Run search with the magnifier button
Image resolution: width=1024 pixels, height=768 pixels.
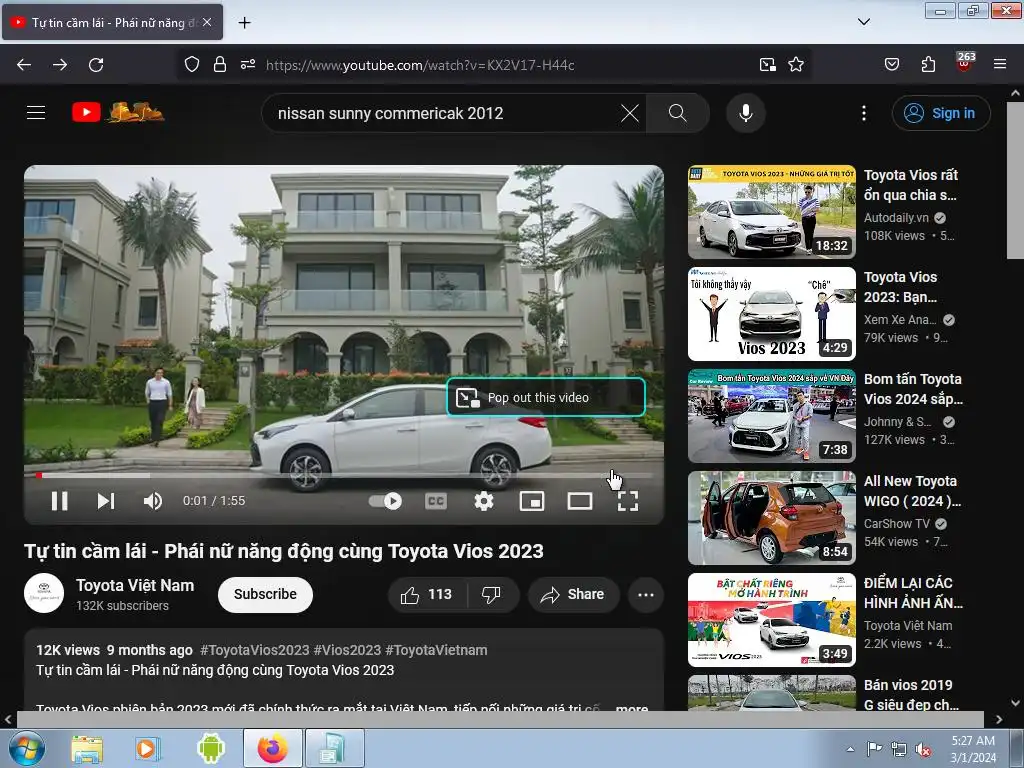click(x=678, y=113)
